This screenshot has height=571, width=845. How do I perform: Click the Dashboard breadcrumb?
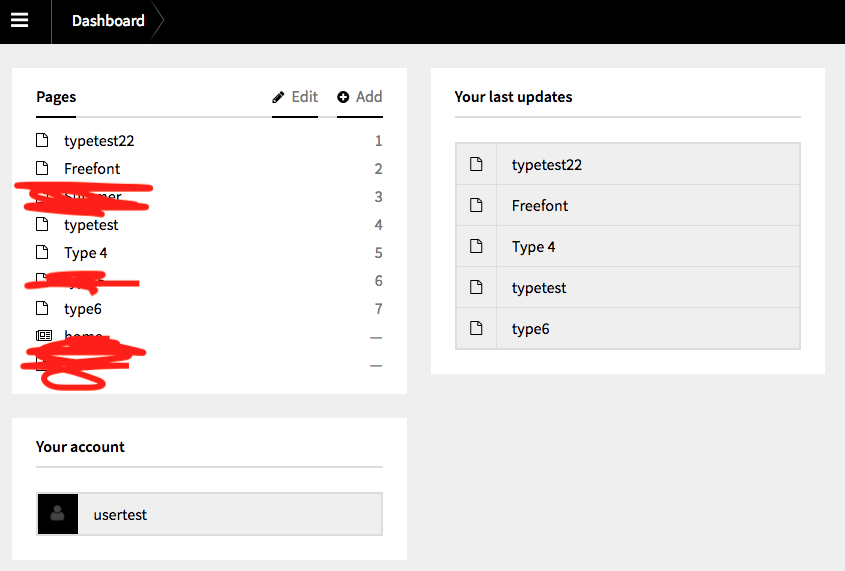(108, 21)
